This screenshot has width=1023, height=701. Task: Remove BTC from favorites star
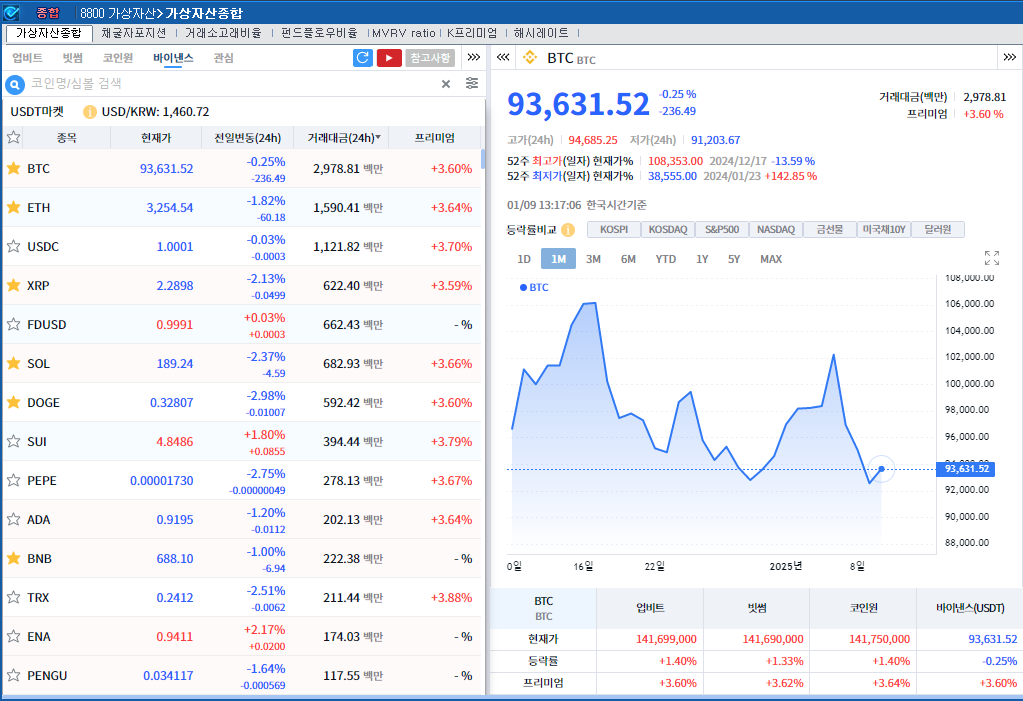coord(13,168)
